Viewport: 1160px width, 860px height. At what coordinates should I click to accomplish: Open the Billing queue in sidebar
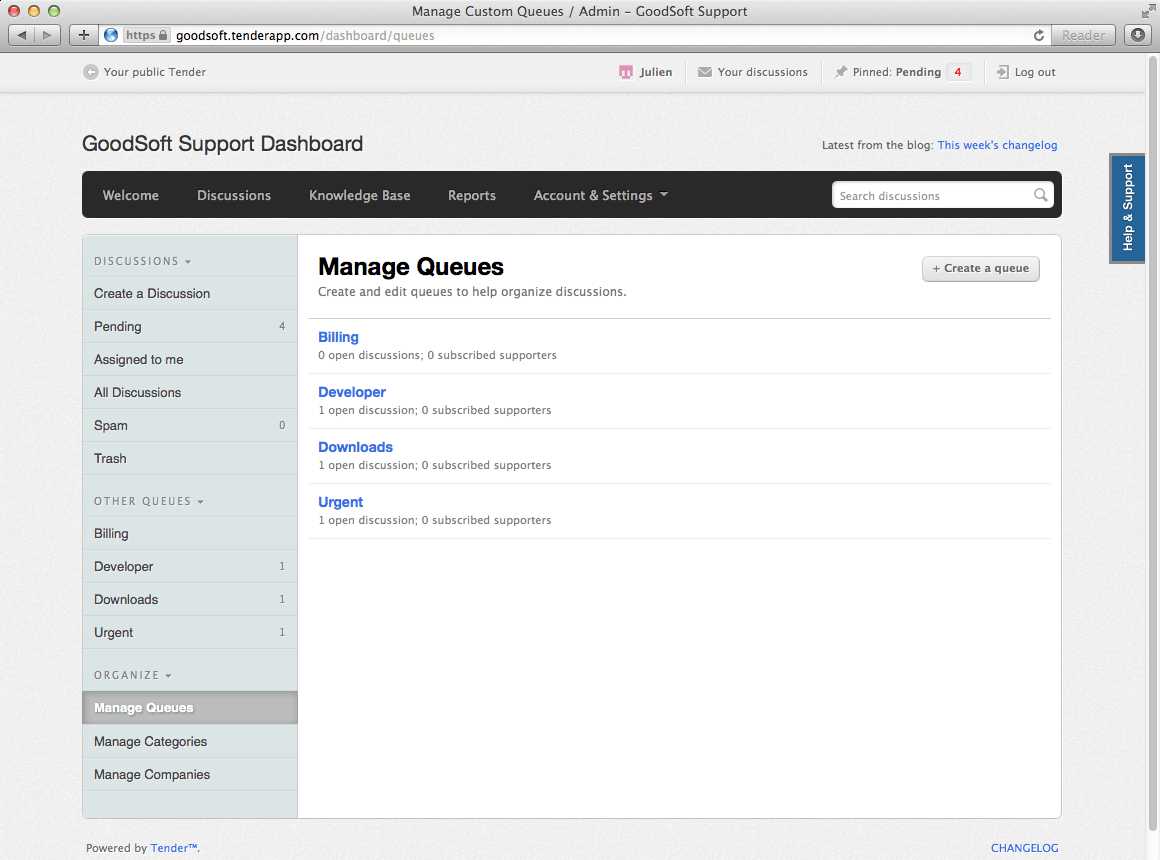tap(190, 534)
